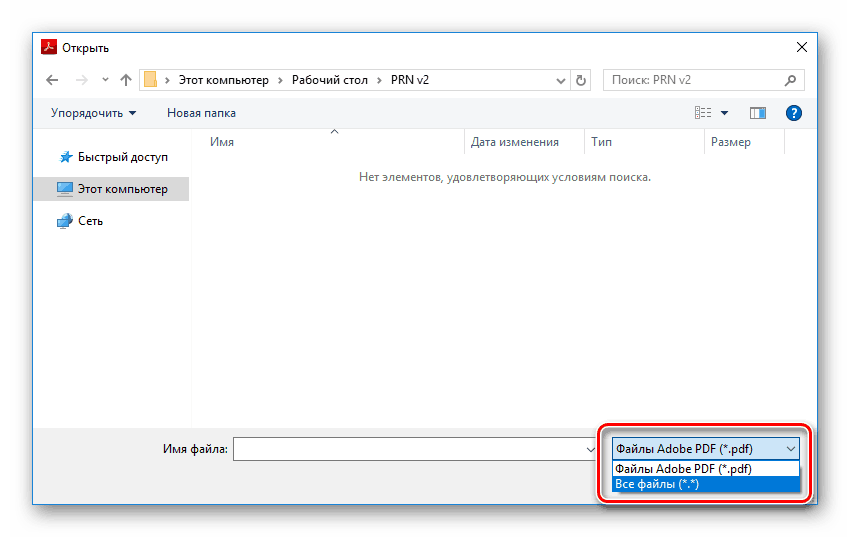
Task: Select 'Рабочий стол' in the address path
Action: pyautogui.click(x=330, y=80)
